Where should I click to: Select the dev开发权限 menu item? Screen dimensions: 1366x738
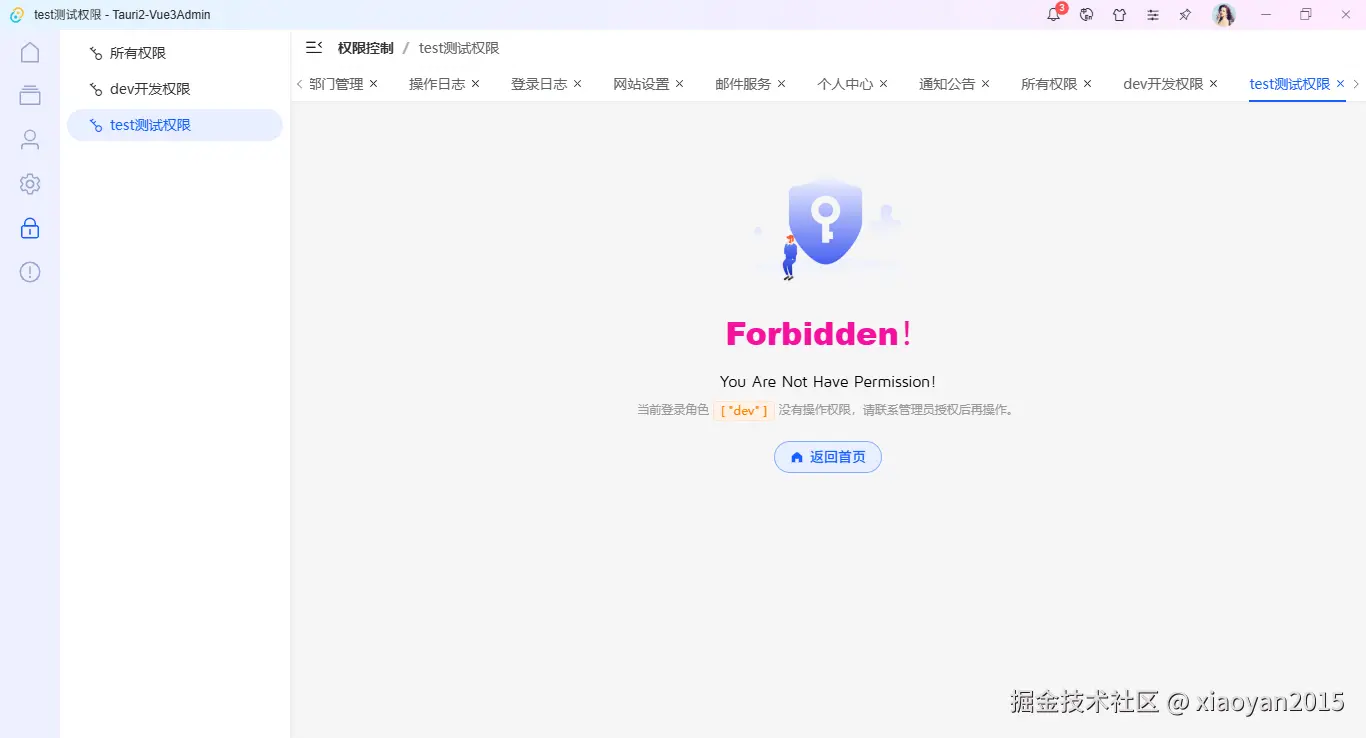(152, 88)
